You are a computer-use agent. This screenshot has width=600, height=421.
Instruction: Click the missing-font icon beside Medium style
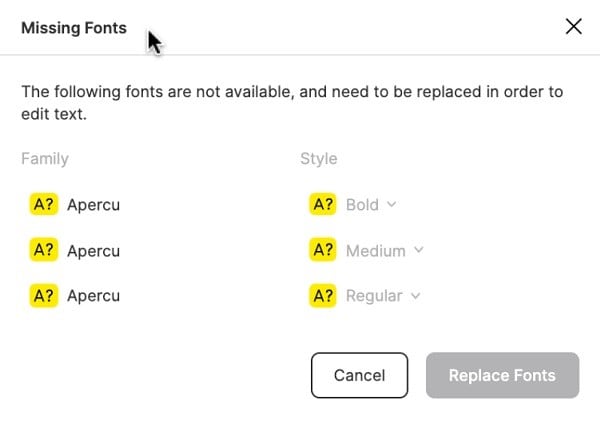point(323,250)
